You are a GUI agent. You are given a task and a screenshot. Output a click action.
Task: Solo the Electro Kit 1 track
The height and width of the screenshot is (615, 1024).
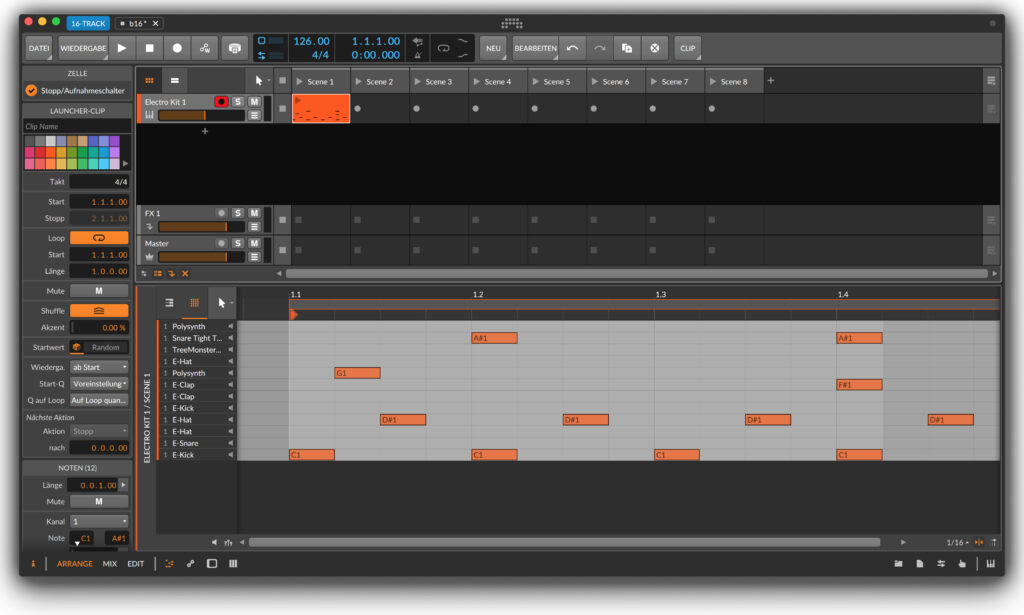point(238,101)
